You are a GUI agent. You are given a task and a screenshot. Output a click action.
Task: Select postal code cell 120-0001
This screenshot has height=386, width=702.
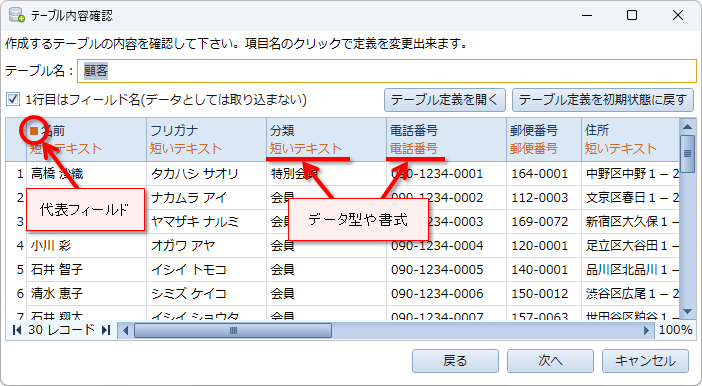[544, 245]
